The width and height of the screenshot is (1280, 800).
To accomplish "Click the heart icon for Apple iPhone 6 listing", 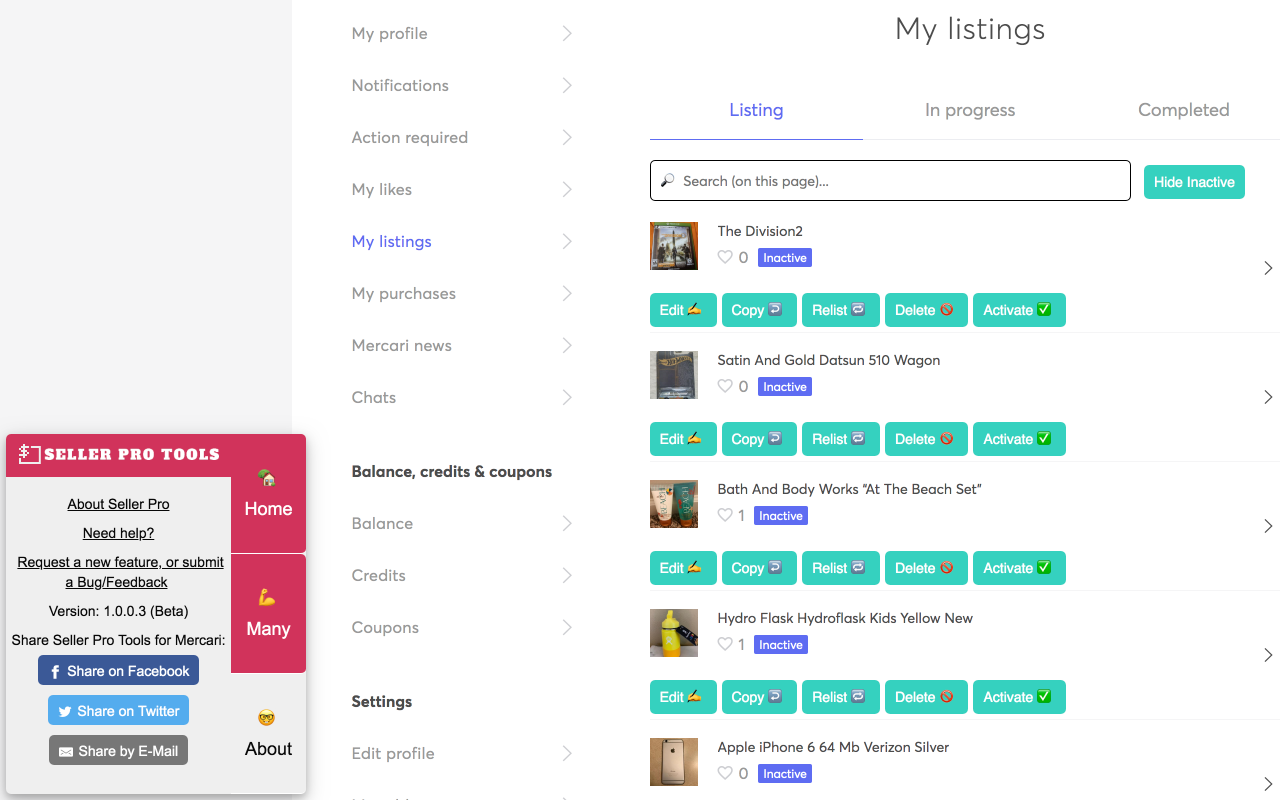I will point(725,773).
